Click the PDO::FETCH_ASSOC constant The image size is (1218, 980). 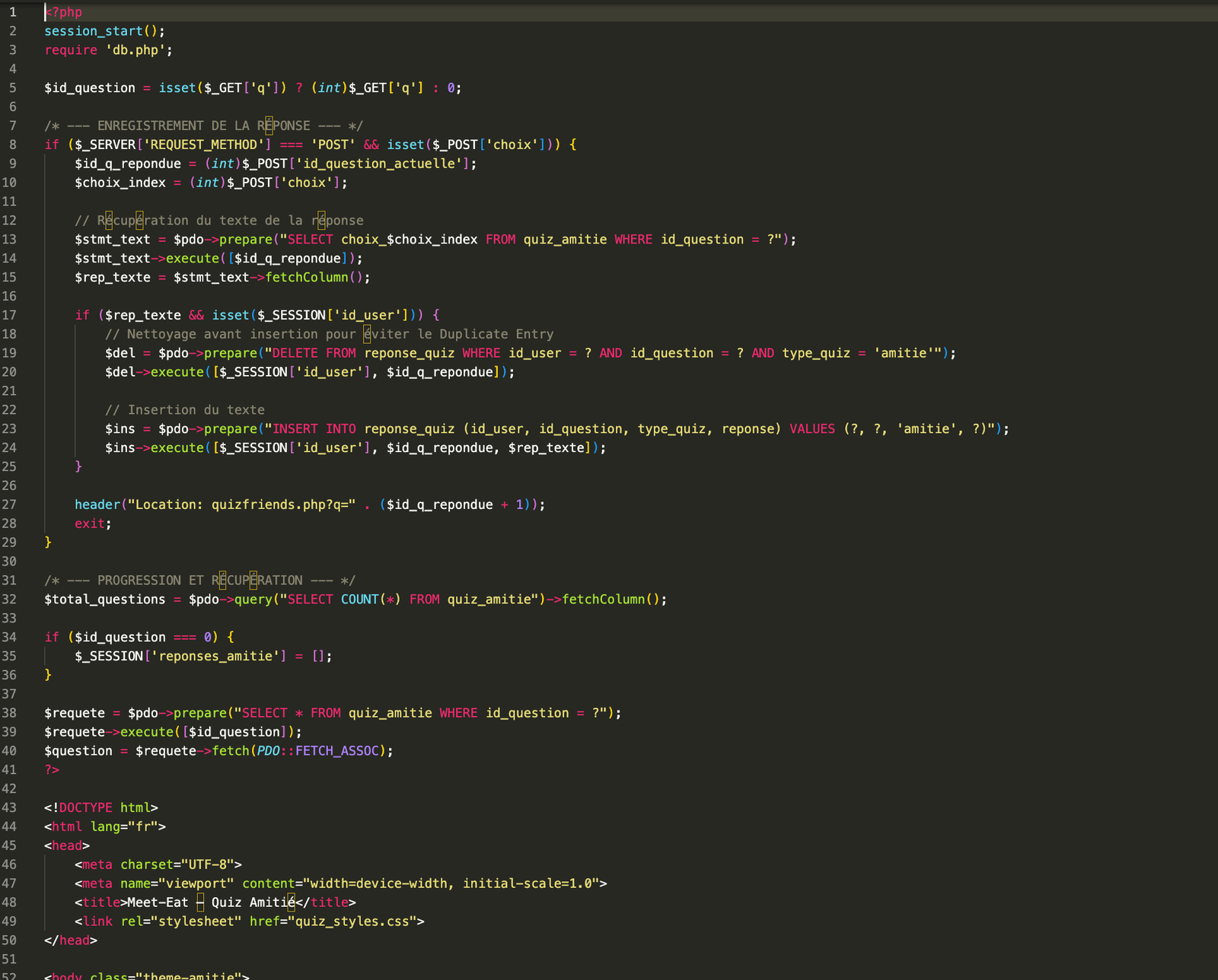pos(320,750)
